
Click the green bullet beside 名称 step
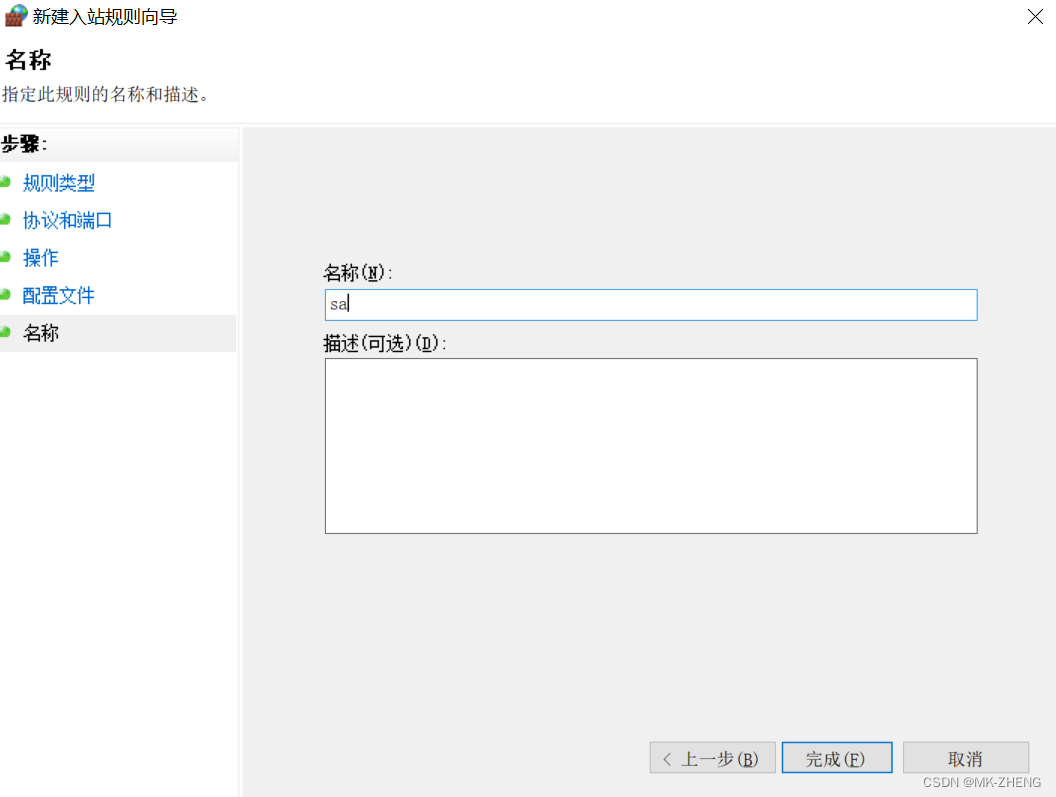[5, 332]
